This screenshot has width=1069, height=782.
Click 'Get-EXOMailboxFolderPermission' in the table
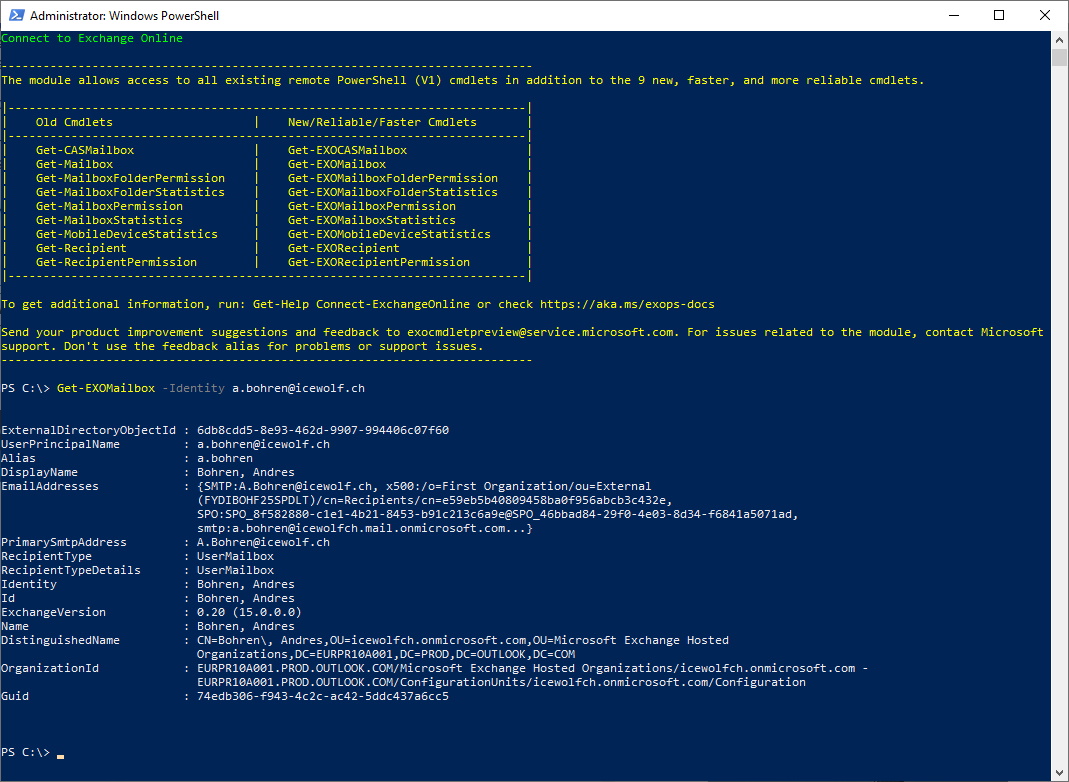click(393, 178)
